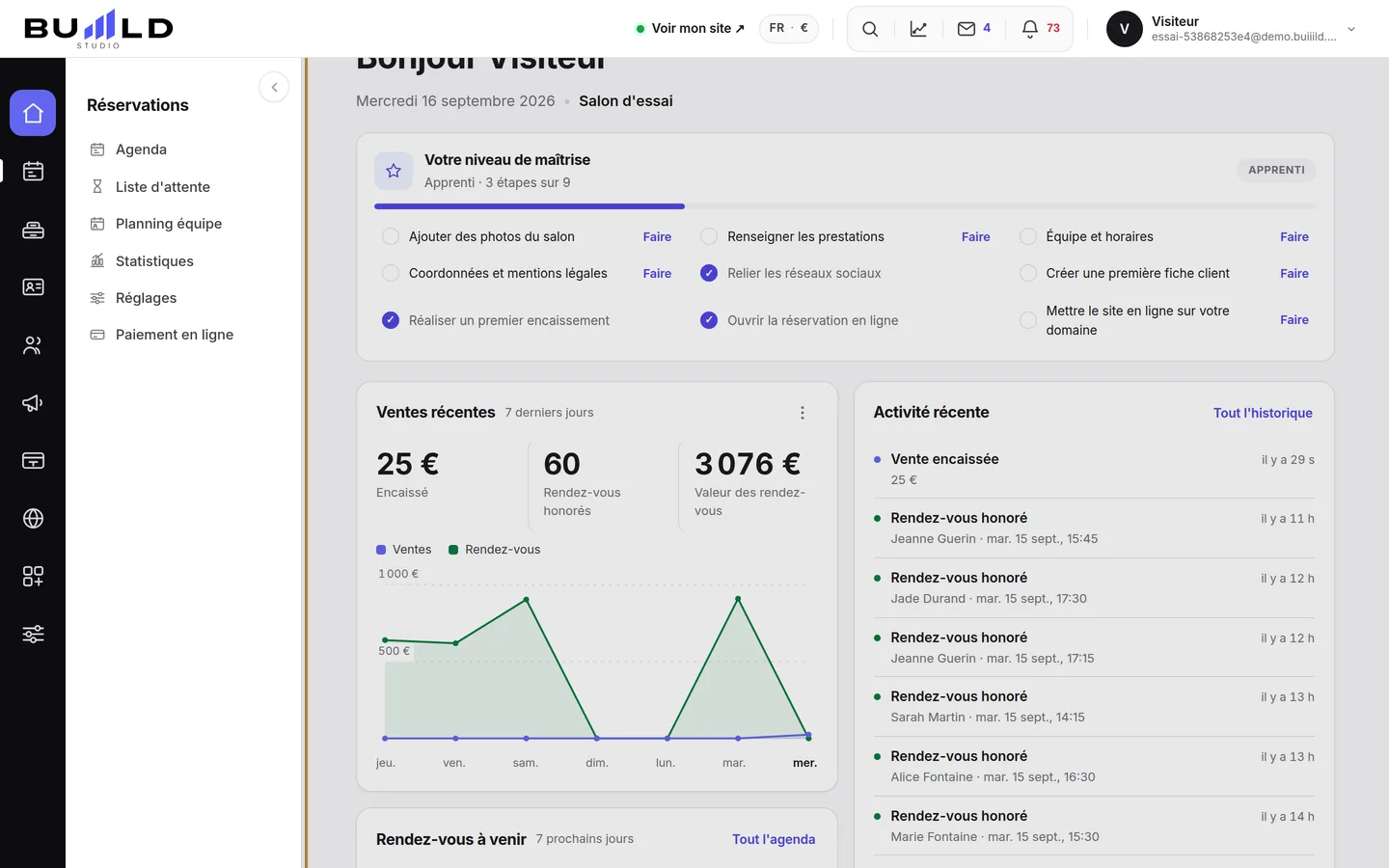This screenshot has height=868, width=1389.
Task: Open the settings sliders sidebar icon
Action: pyautogui.click(x=33, y=635)
